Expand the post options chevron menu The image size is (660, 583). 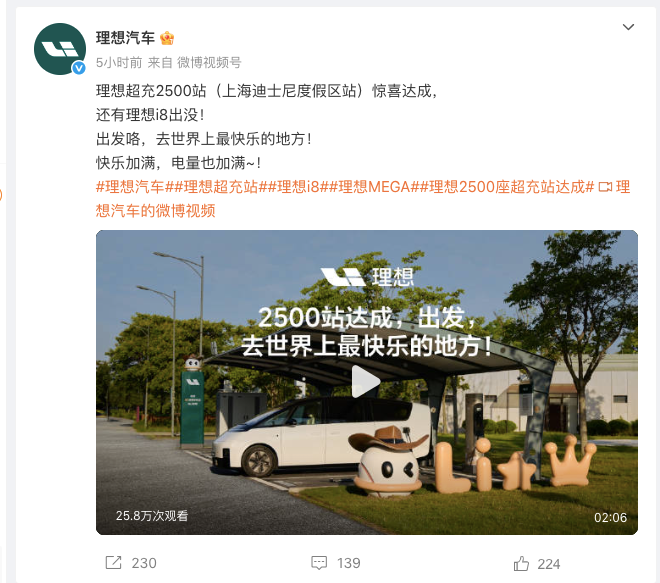pos(628,27)
